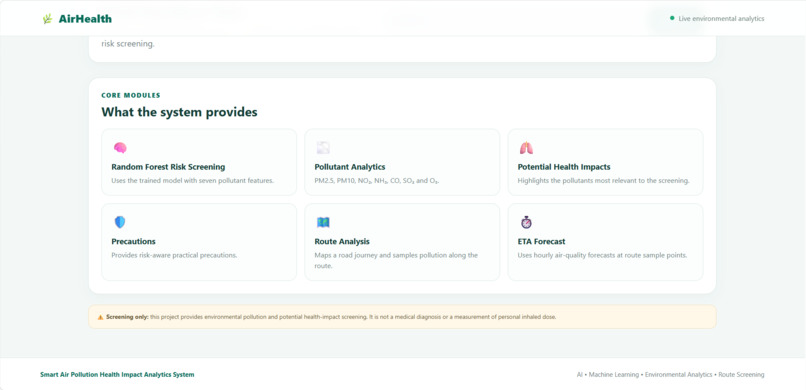
Task: Click "Maps a road journey" description
Action: 396,261
